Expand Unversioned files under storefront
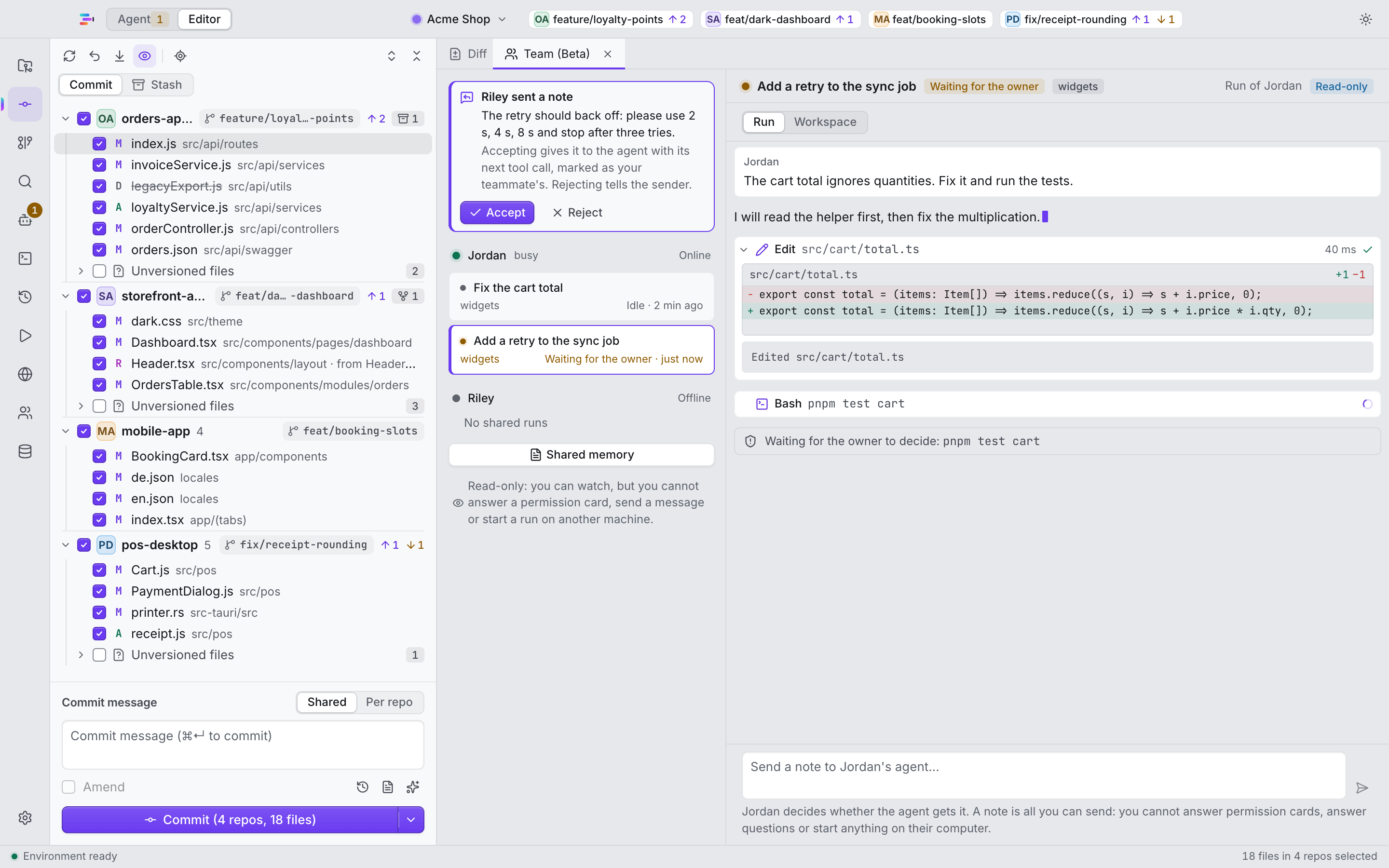This screenshot has height=868, width=1389. (x=81, y=406)
